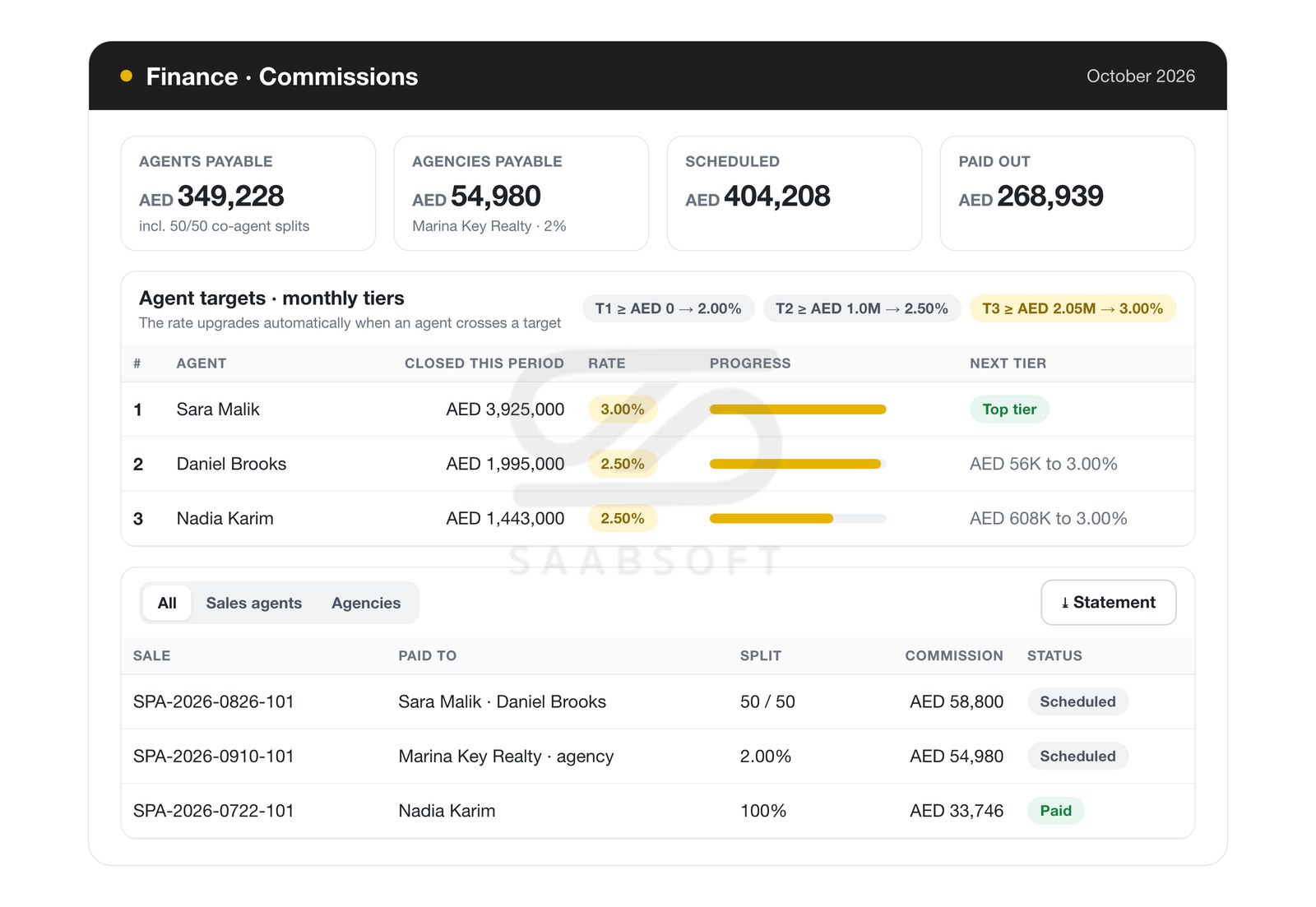This screenshot has height=907, width=1316.
Task: Click the yellow dot beside Finance · Commissions
Action: pos(126,76)
